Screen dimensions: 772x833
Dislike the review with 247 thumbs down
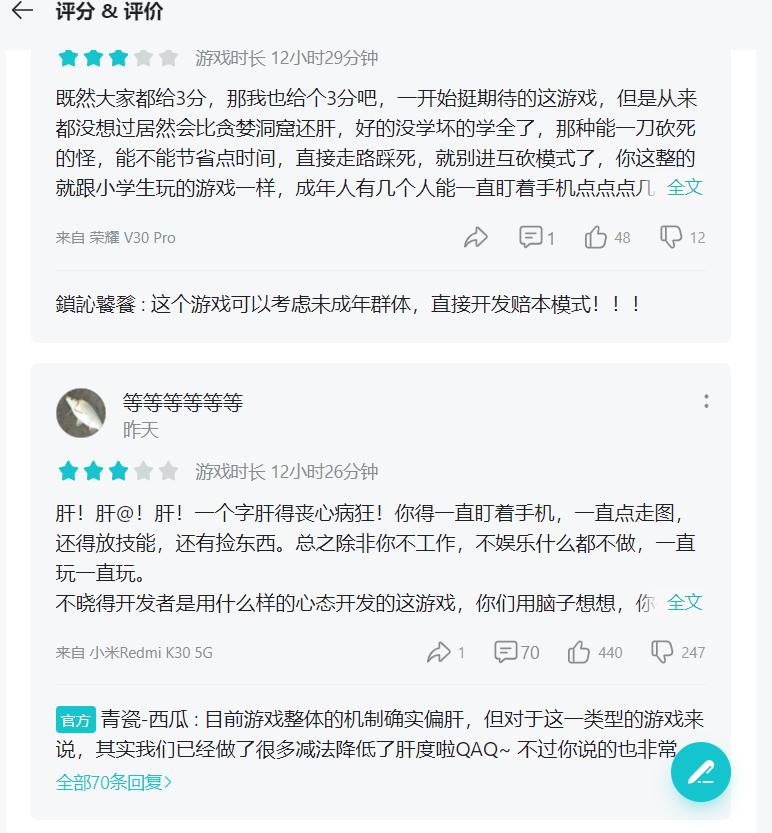pyautogui.click(x=678, y=652)
